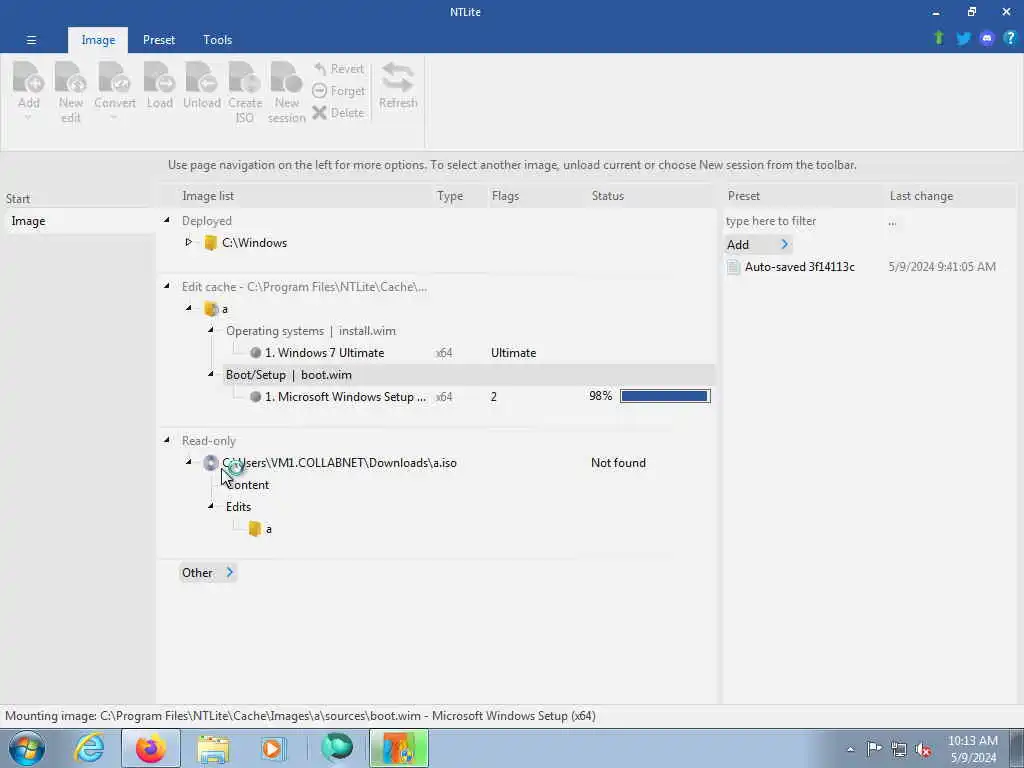Click the Preset column header
Image resolution: width=1024 pixels, height=768 pixels.
(743, 196)
